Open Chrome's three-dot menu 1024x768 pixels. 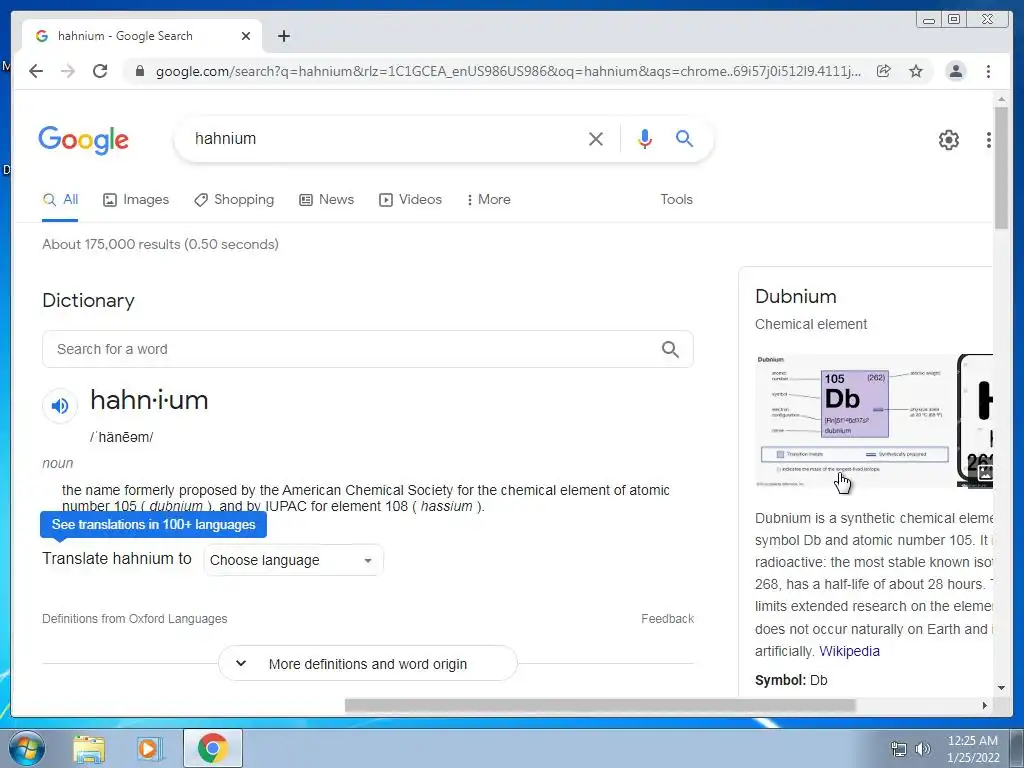988,71
